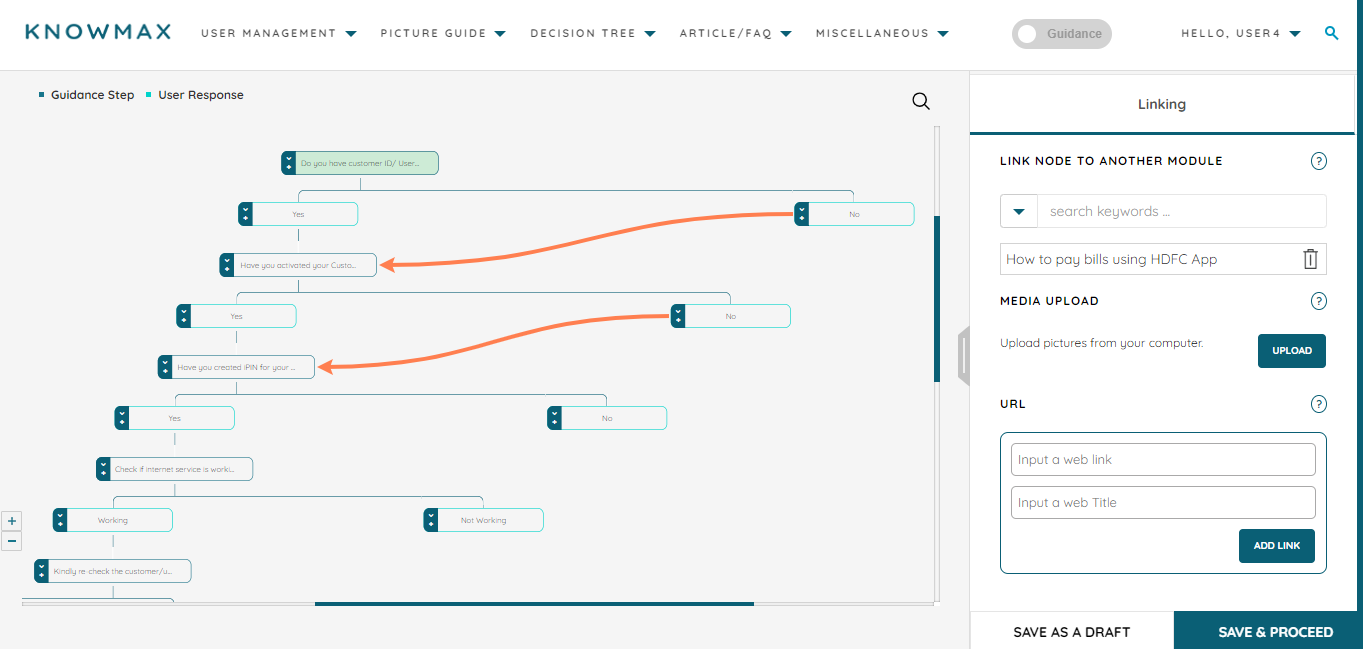The image size is (1363, 649).
Task: Toggle expand arrows on 'Do you have customer ID' node
Action: 289,163
